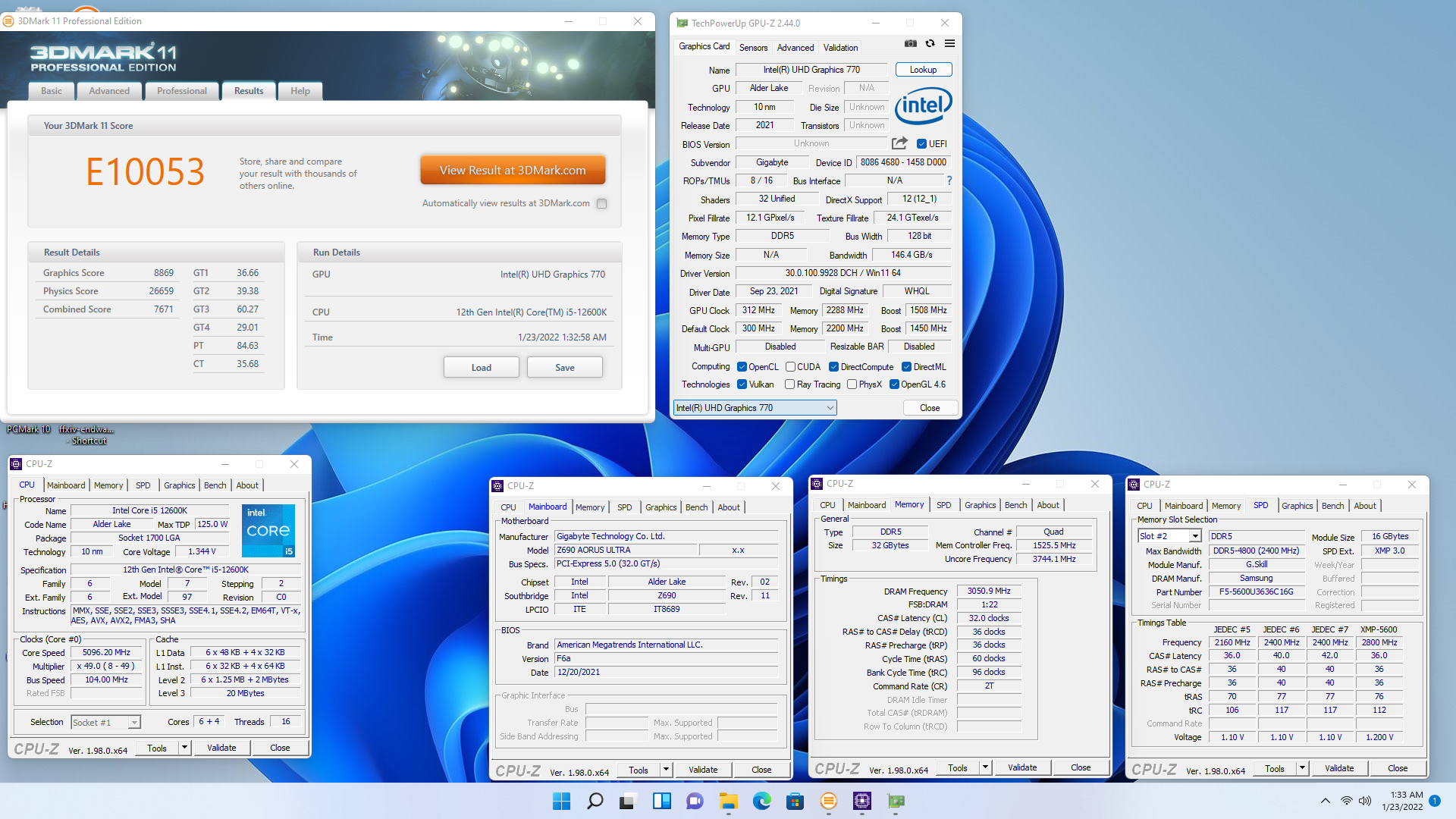The height and width of the screenshot is (819, 1456).
Task: Open the Chat app on the taskbar
Action: tap(695, 801)
